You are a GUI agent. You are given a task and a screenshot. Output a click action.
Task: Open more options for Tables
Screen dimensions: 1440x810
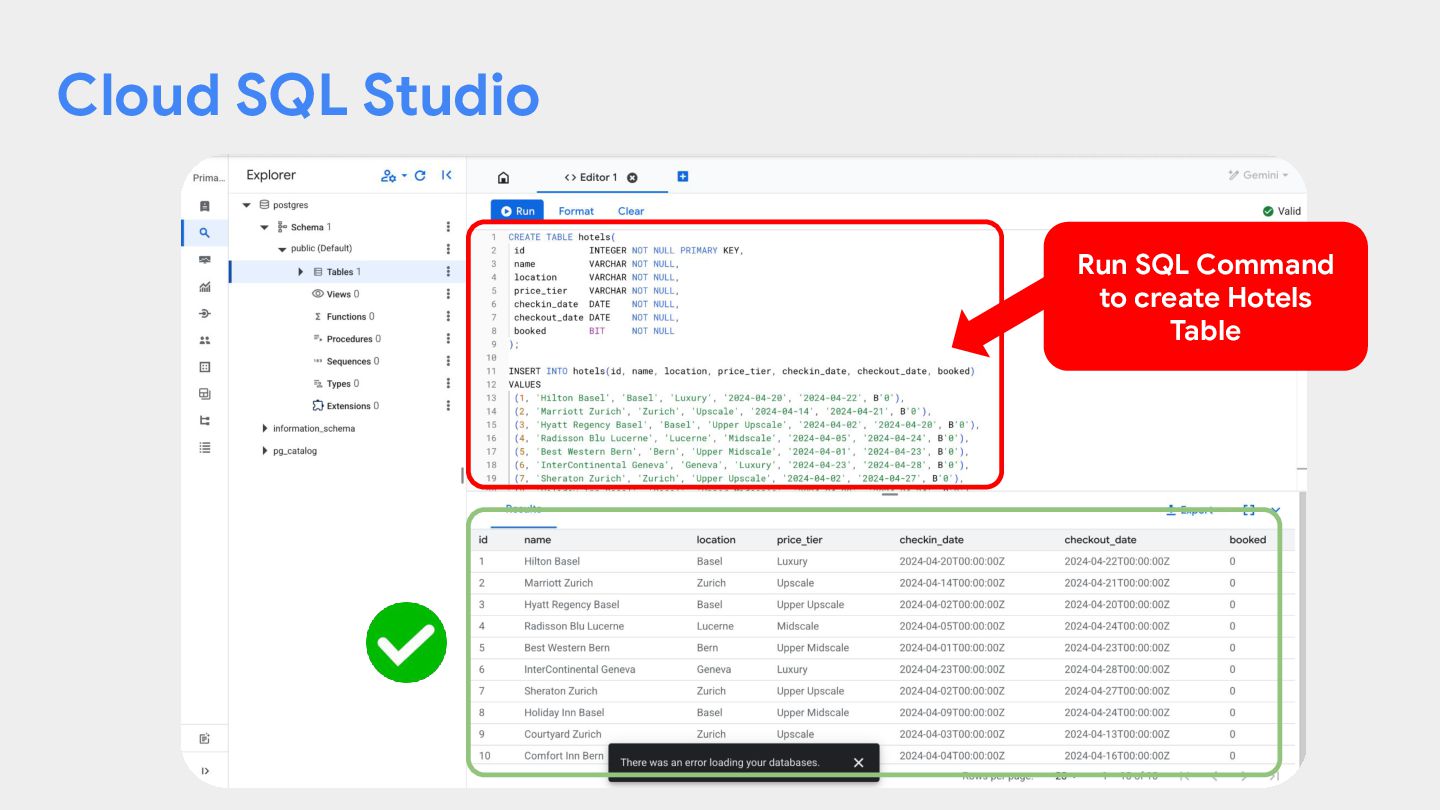(x=448, y=272)
